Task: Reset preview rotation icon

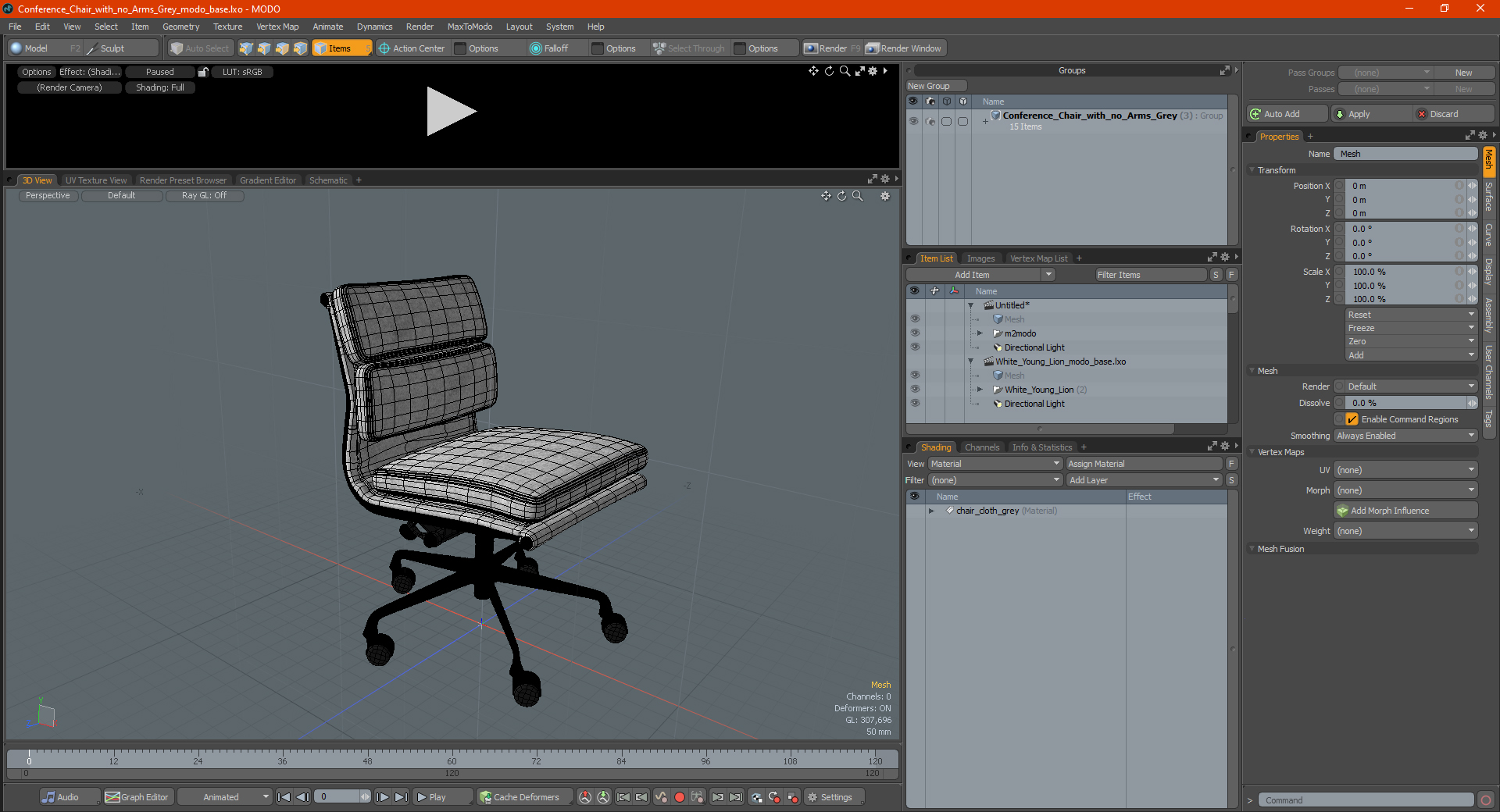Action: tap(829, 71)
